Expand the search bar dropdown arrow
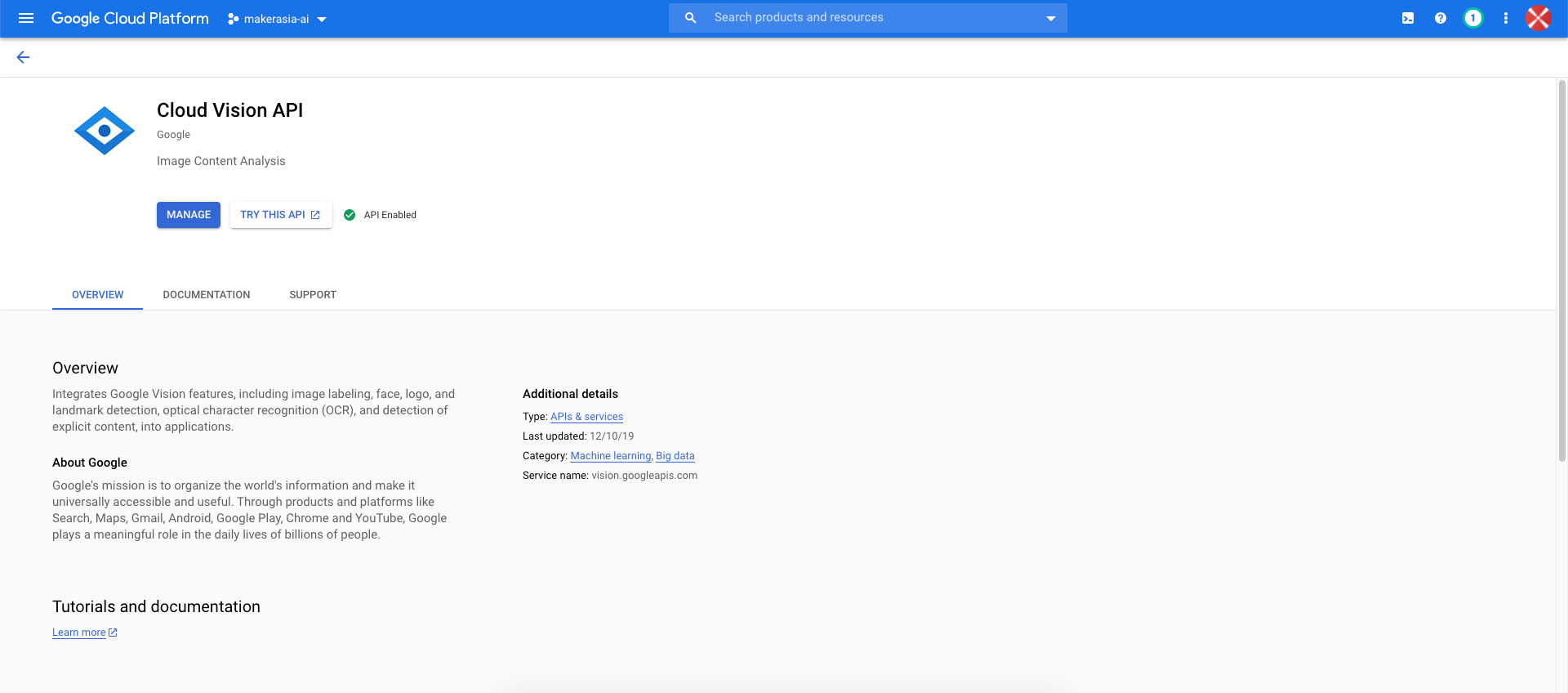The image size is (1568, 693). click(1051, 18)
